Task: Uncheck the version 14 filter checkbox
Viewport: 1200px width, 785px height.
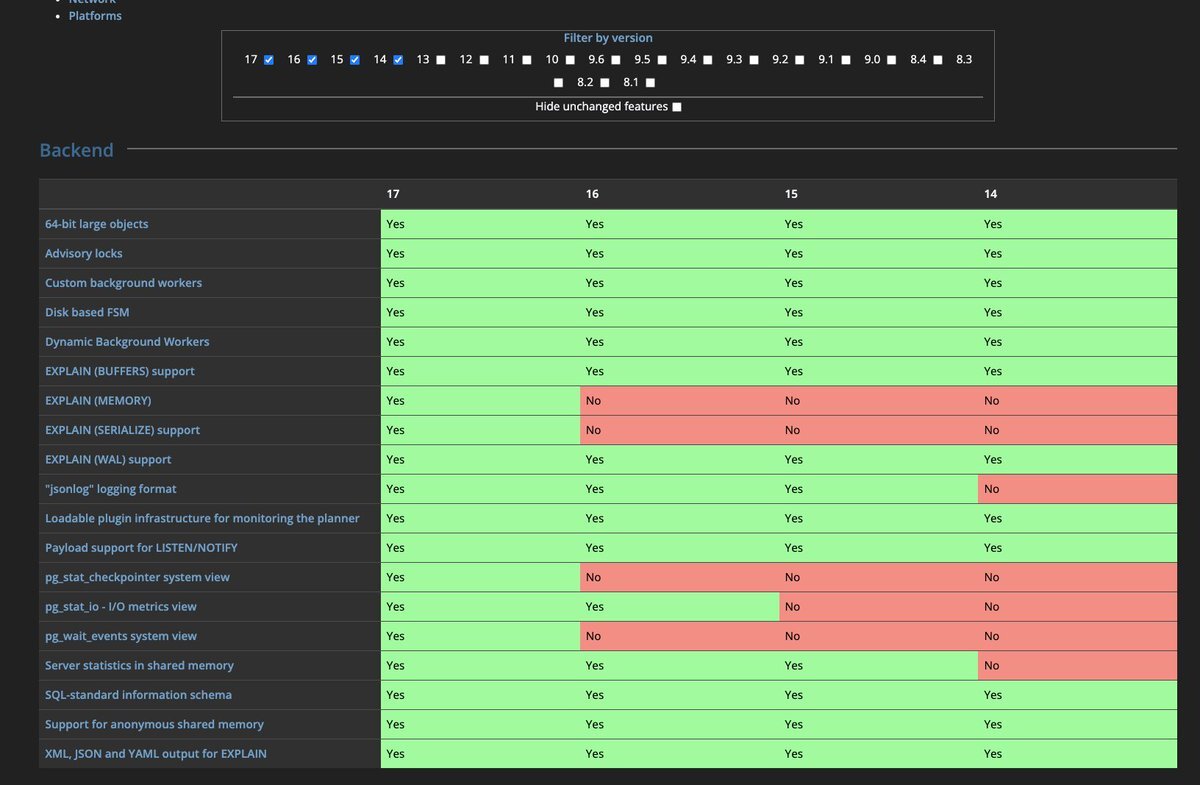Action: (398, 60)
